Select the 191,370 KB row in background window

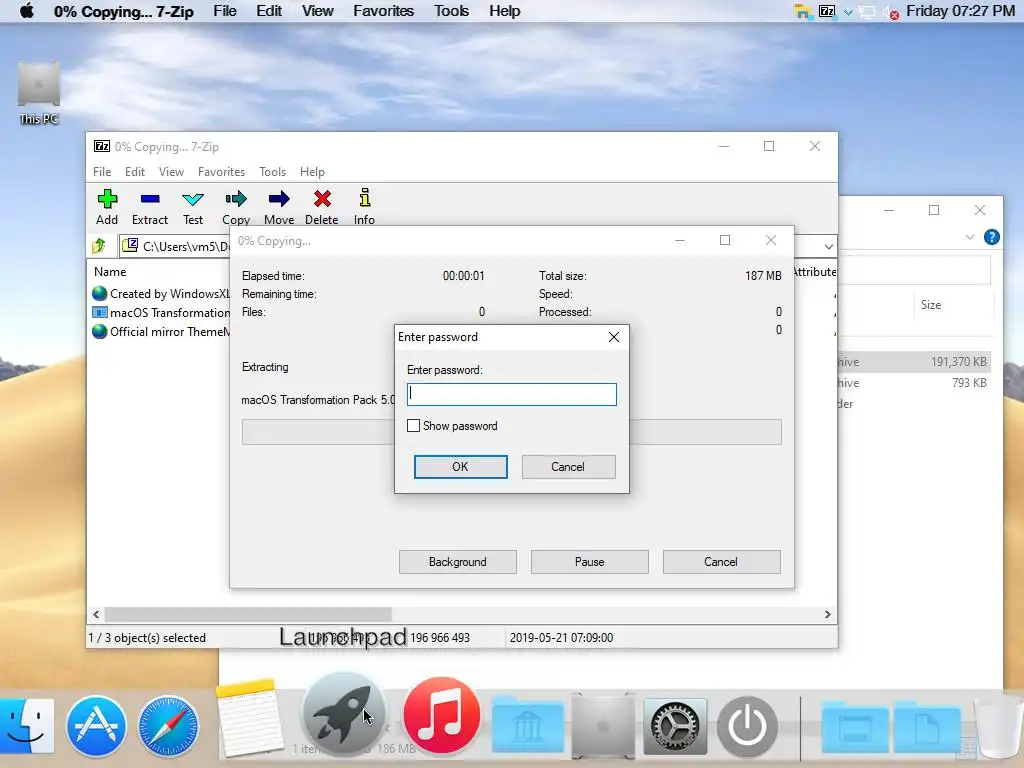[914, 362]
